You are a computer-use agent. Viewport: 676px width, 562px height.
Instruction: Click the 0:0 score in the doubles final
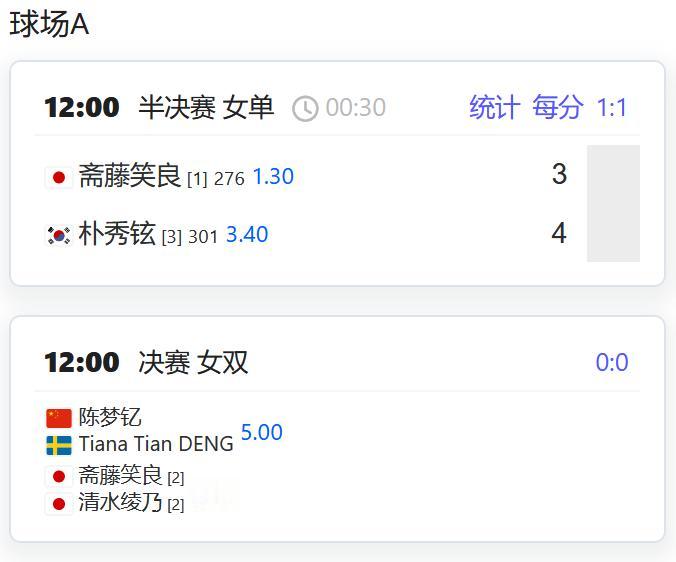click(612, 362)
